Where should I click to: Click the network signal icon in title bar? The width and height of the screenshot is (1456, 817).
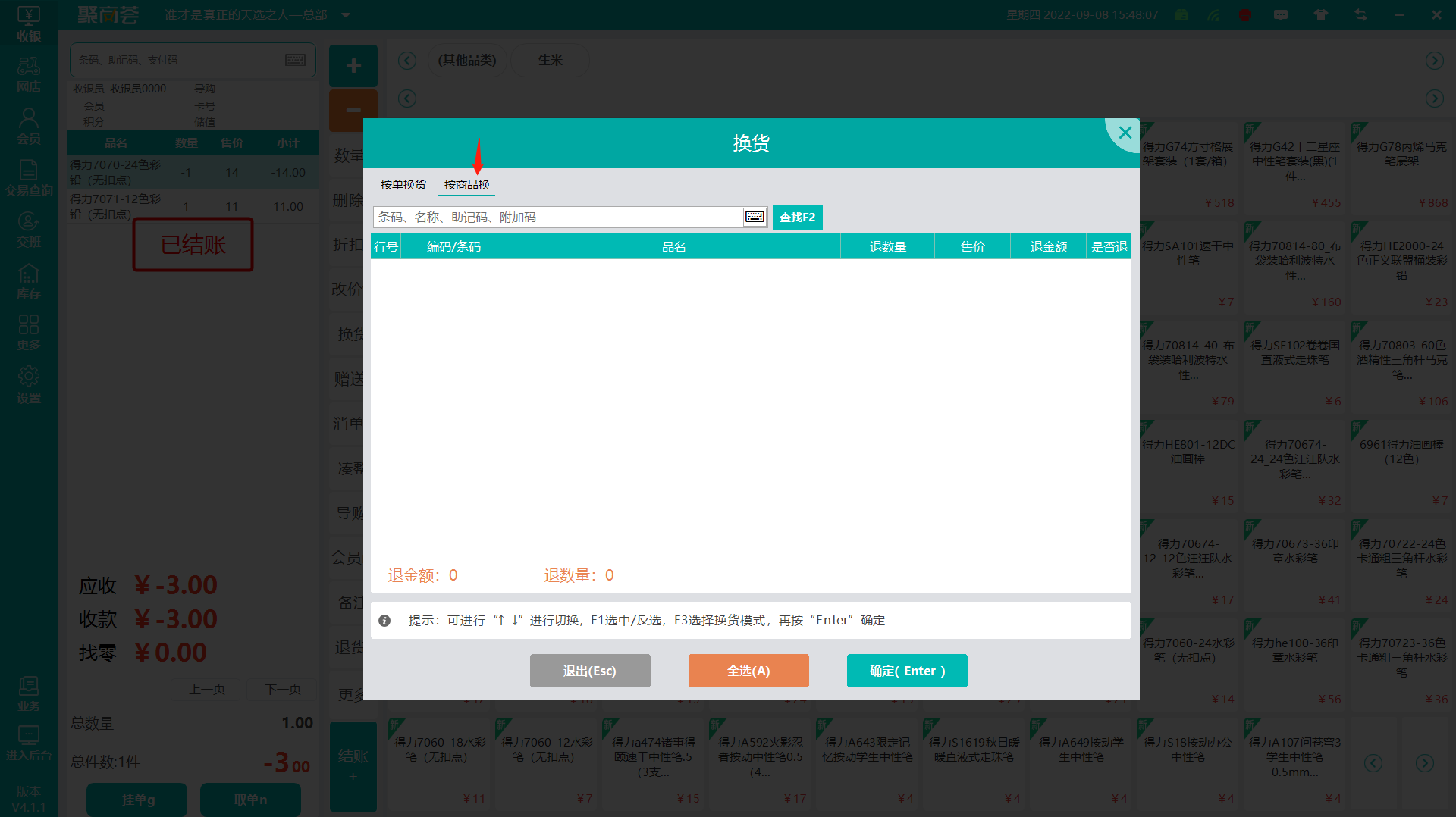[1213, 15]
